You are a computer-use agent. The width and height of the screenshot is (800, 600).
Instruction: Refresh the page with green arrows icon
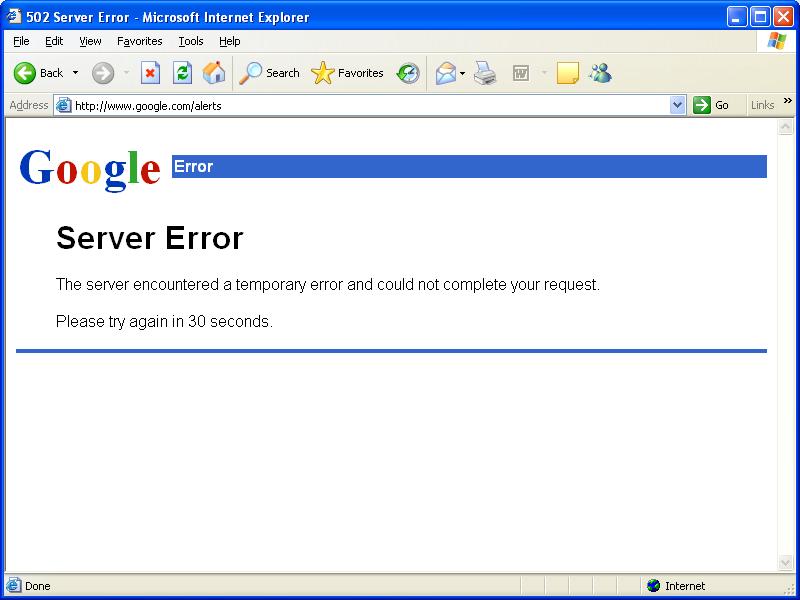coord(182,73)
